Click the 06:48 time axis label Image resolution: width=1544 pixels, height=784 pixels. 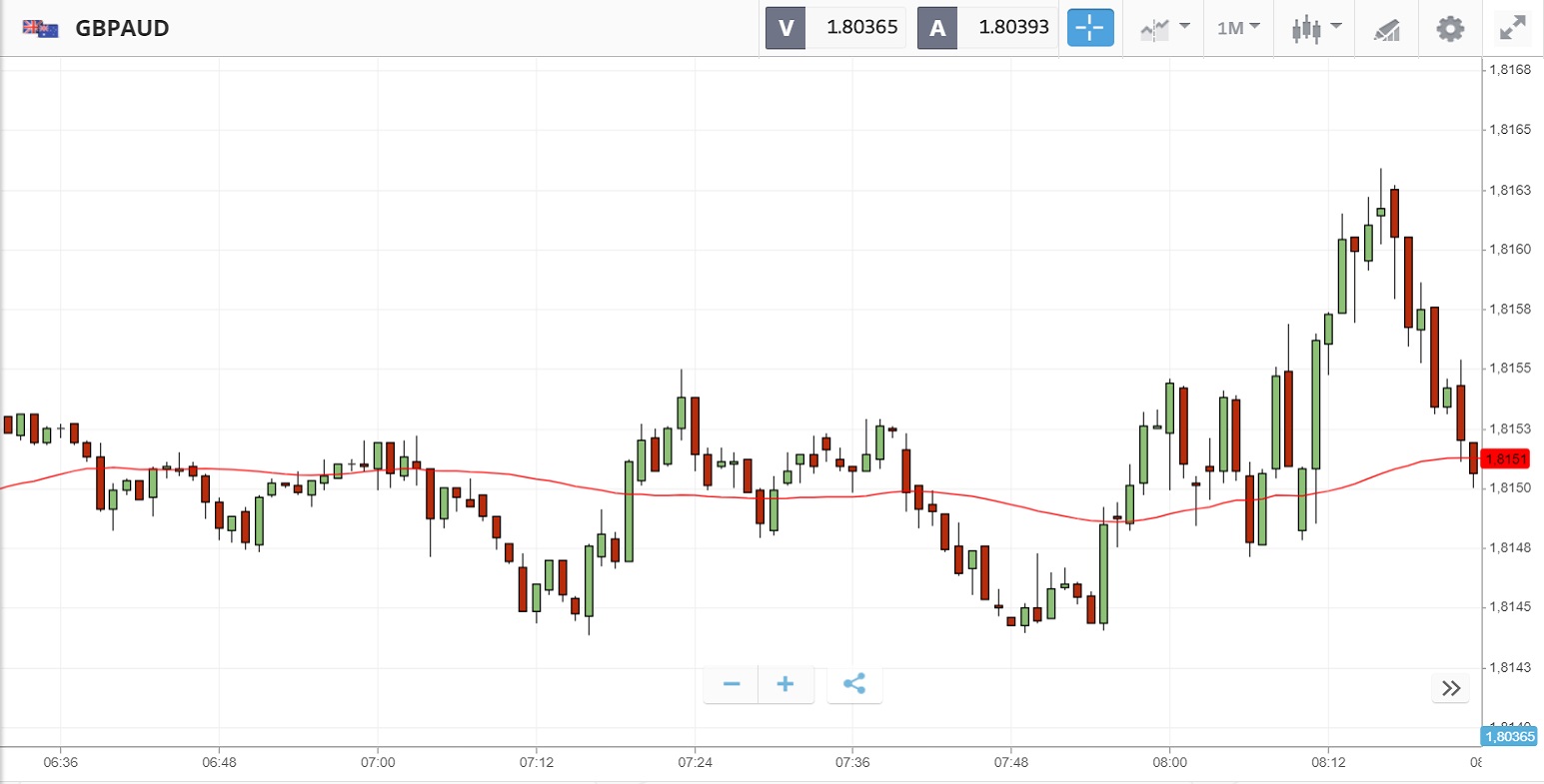click(219, 762)
